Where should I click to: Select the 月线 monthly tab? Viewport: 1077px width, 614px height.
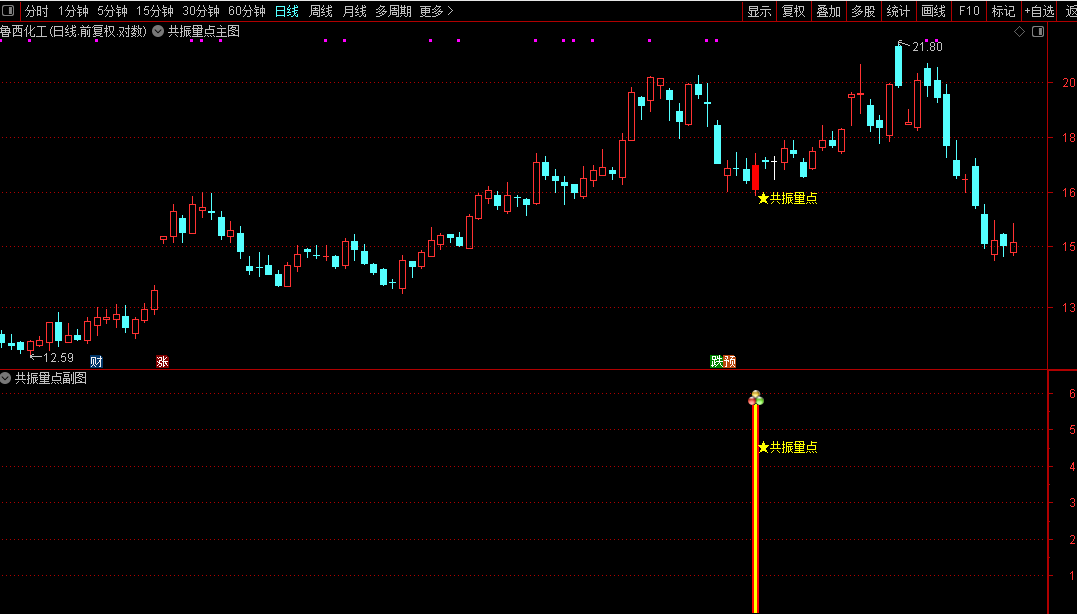pos(354,11)
